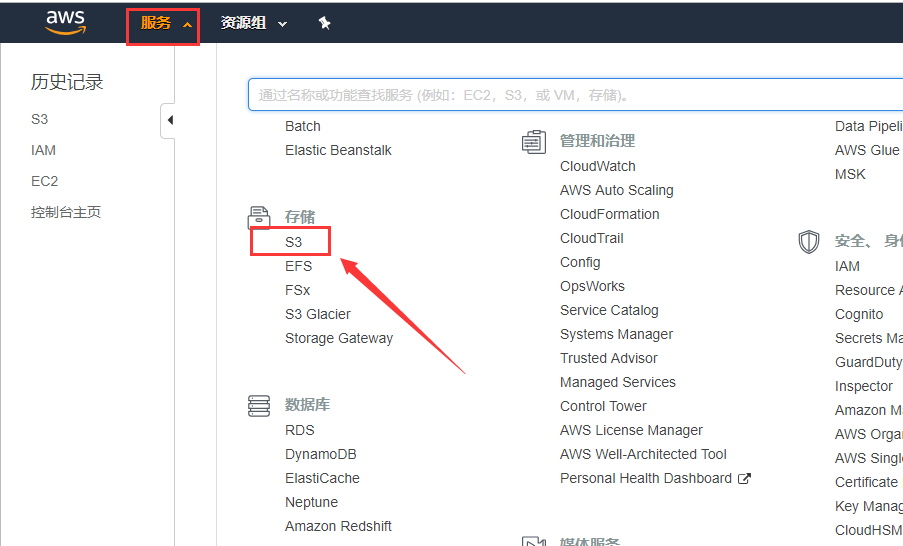Open Cognito service
The image size is (903, 546).
click(859, 314)
